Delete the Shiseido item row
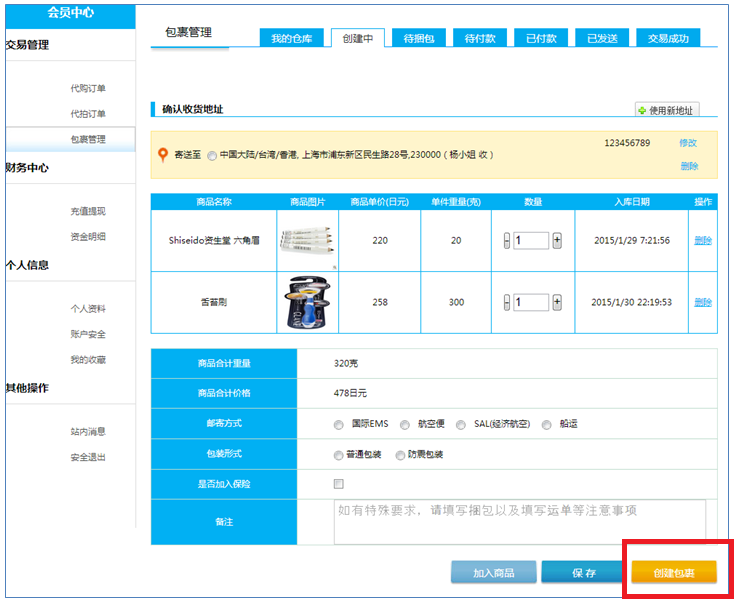 [703, 241]
